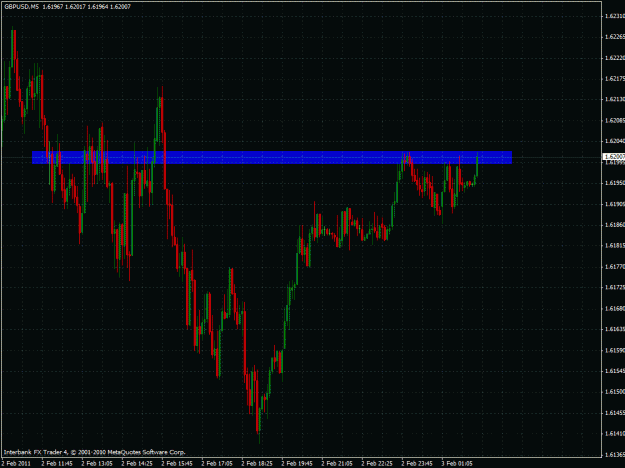Image resolution: width=625 pixels, height=468 pixels.
Task: Click the '2 Feb 14:25' time axis label
Action: tap(137, 464)
